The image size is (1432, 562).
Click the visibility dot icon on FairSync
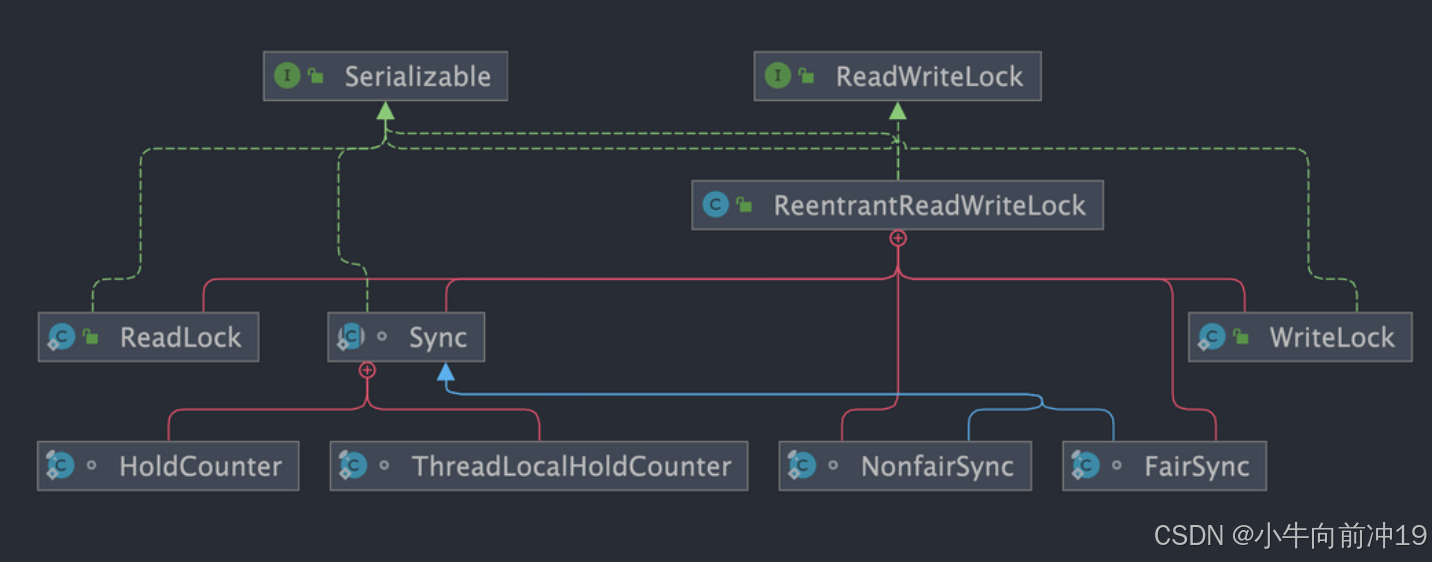click(x=1116, y=466)
